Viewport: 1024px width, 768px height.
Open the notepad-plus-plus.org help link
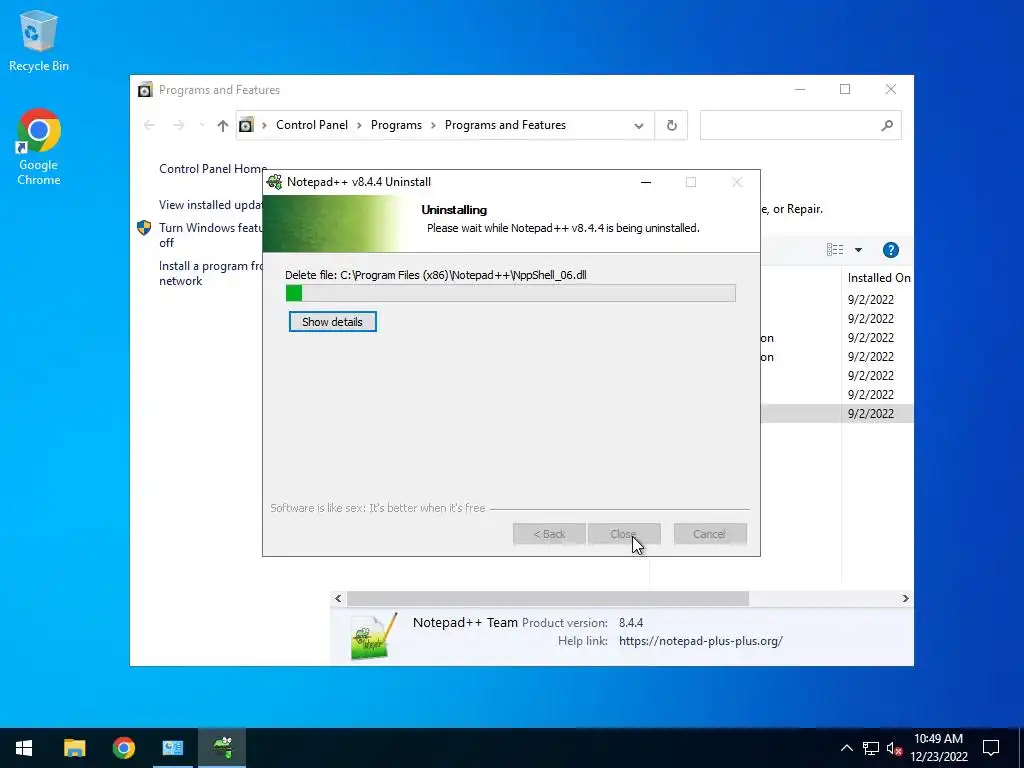pos(701,641)
